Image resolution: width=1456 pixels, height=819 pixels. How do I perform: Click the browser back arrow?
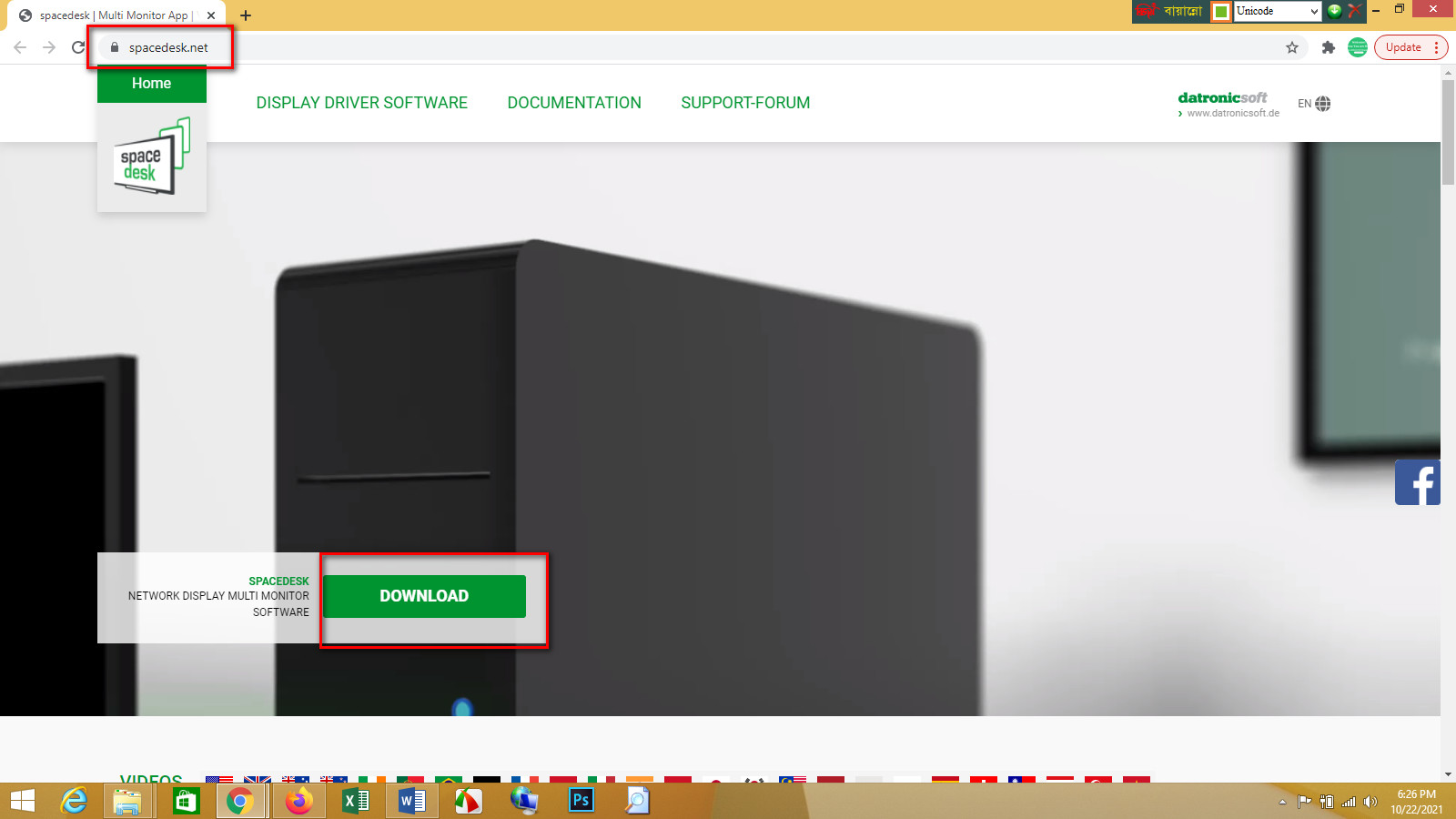[x=20, y=47]
